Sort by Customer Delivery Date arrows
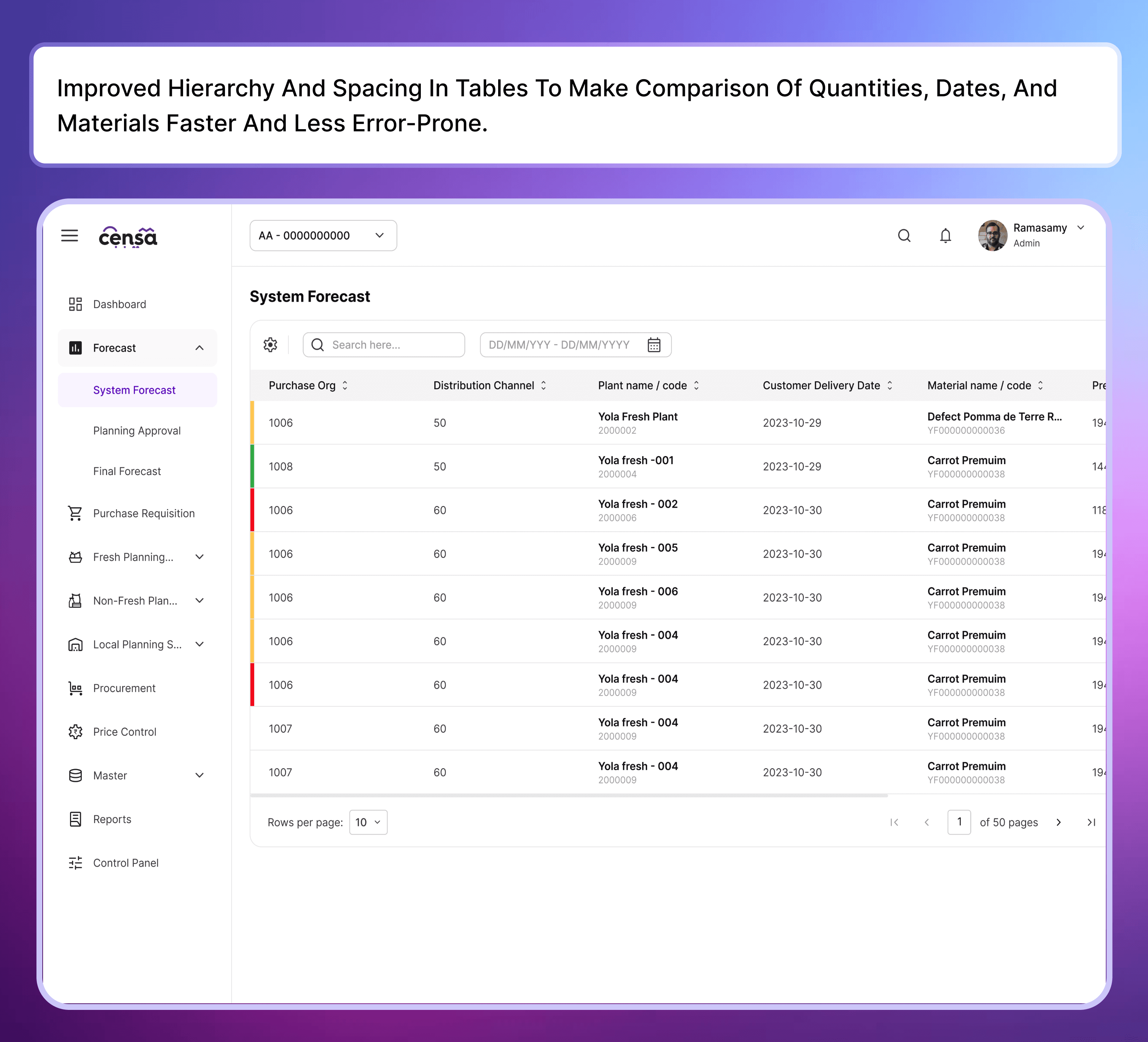The image size is (1148, 1042). [x=889, y=386]
